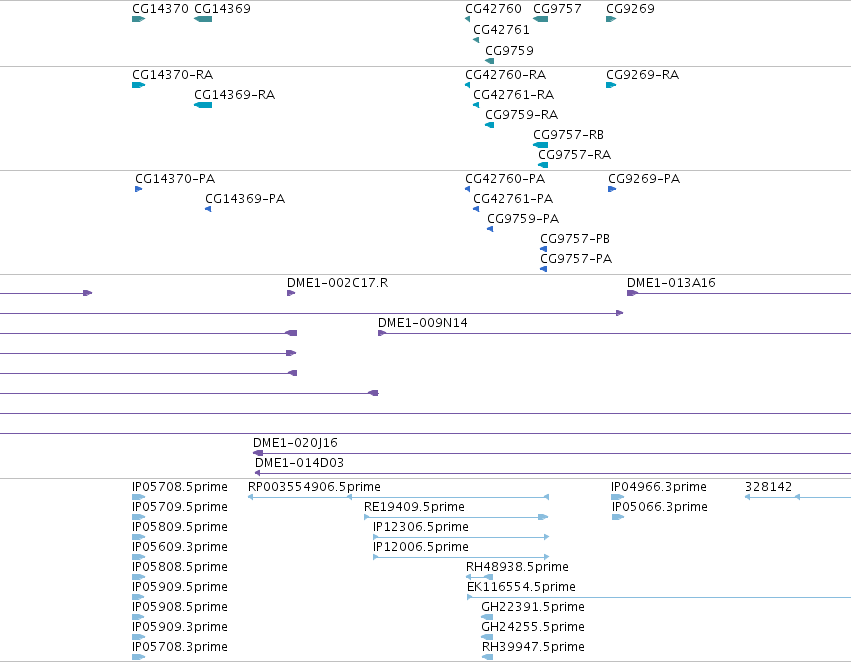Click the RH39947.5prime EST label

pos(534,647)
